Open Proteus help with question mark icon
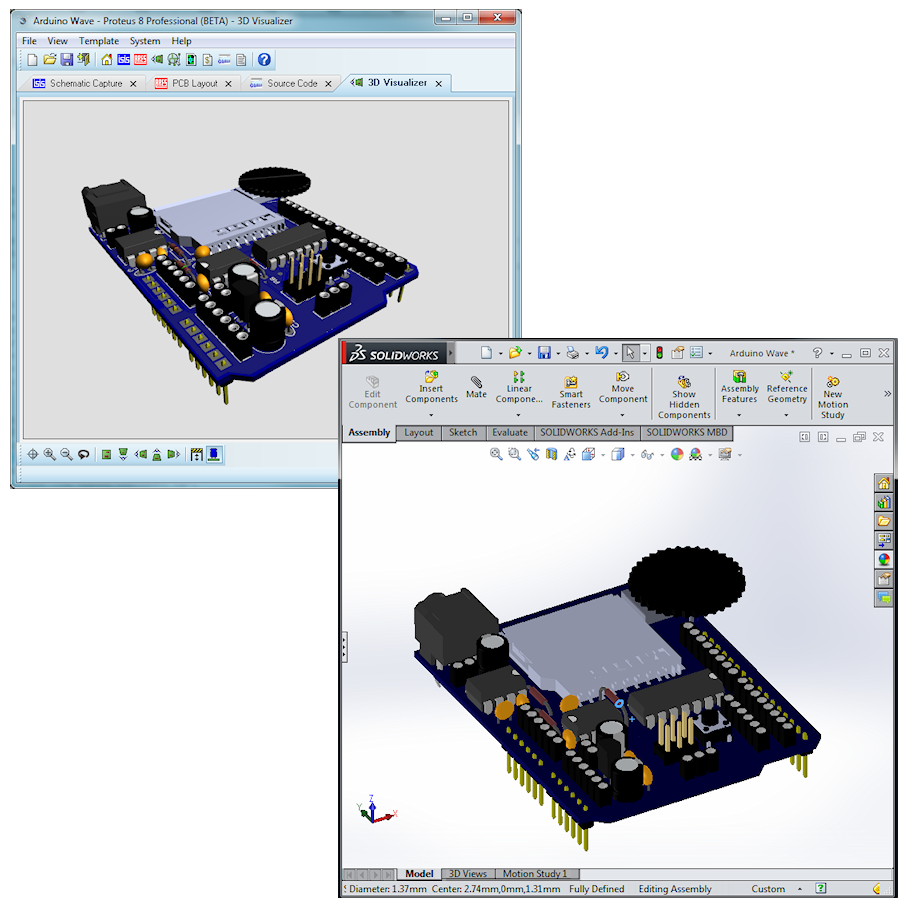Screen dimensions: 900x900 coord(264,60)
